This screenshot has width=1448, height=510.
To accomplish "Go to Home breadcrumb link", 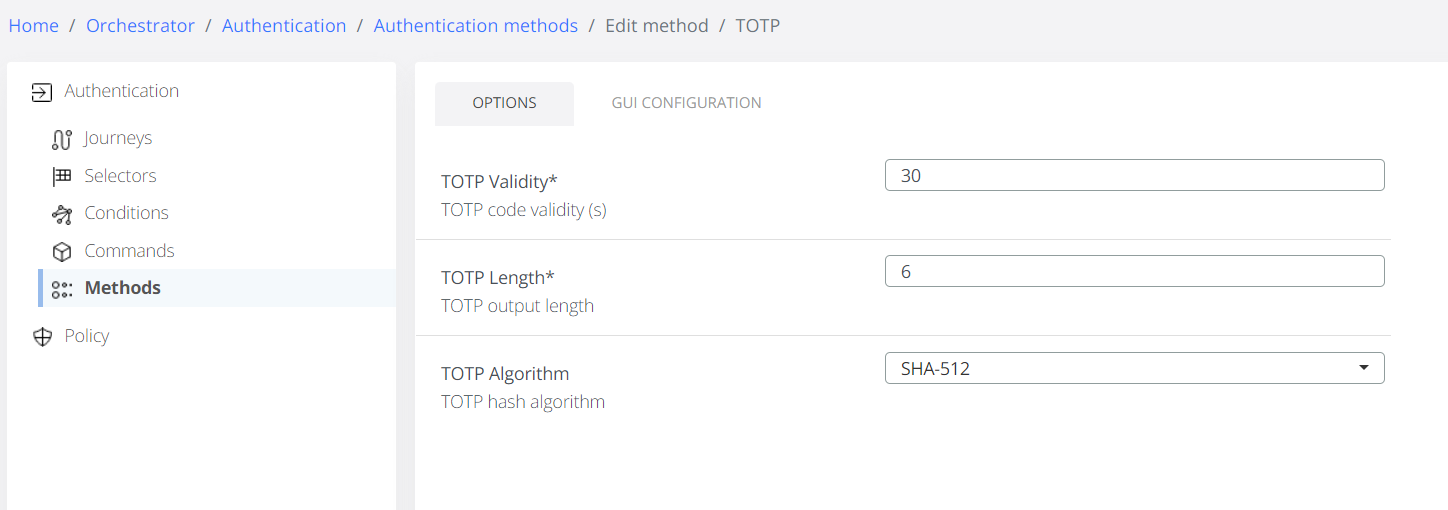I will coord(34,26).
